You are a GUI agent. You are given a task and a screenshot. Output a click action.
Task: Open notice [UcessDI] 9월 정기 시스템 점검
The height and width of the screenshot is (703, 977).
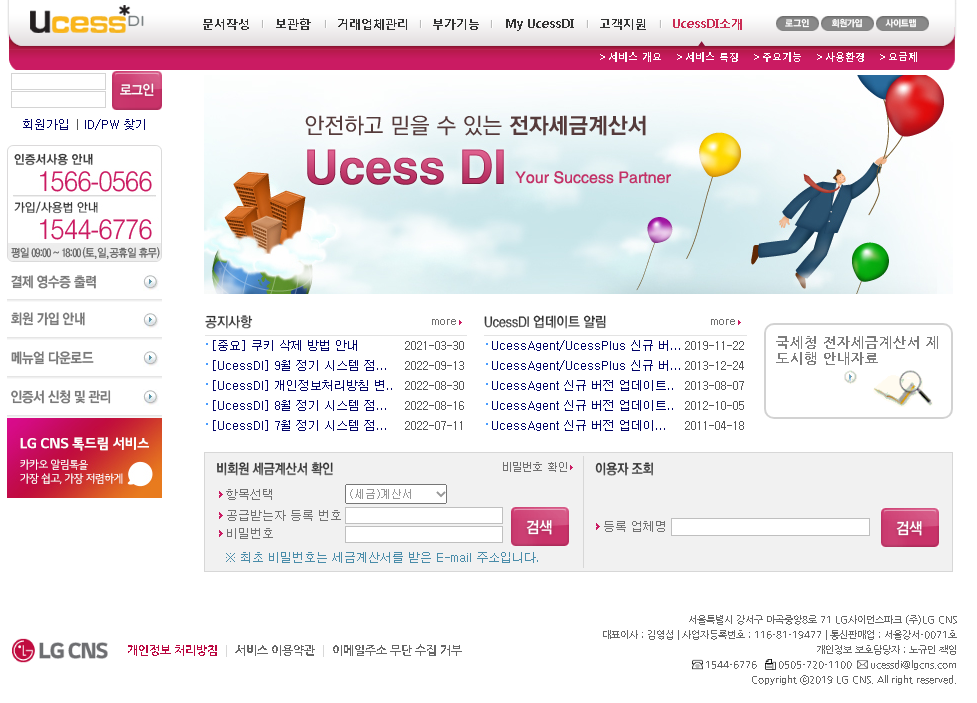[x=299, y=365]
